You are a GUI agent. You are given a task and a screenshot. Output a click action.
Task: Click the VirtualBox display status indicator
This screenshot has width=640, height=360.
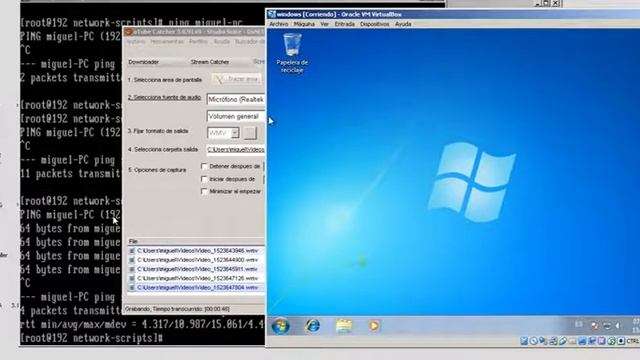pos(582,341)
